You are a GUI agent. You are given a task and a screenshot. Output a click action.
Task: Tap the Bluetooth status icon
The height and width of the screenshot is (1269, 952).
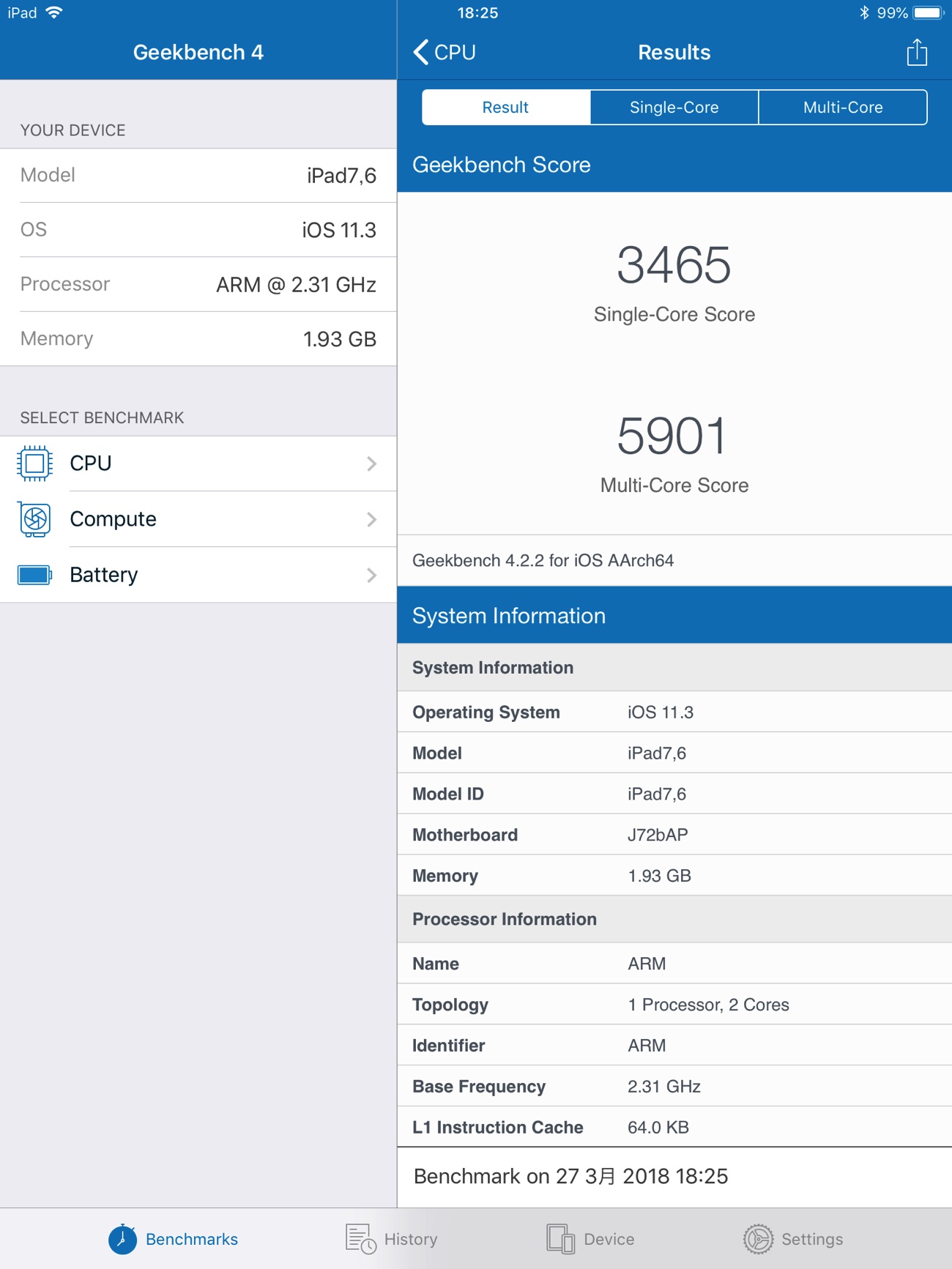[x=864, y=12]
